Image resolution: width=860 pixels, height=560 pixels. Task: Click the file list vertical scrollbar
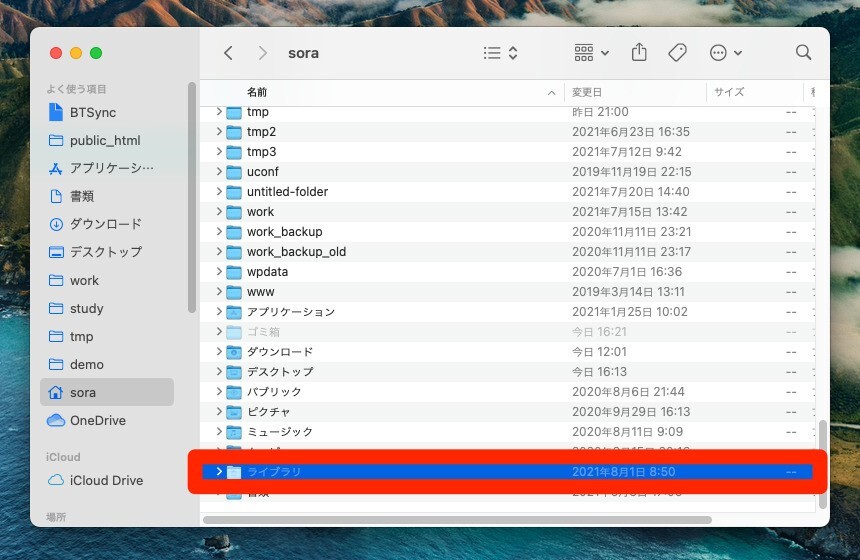(x=822, y=464)
